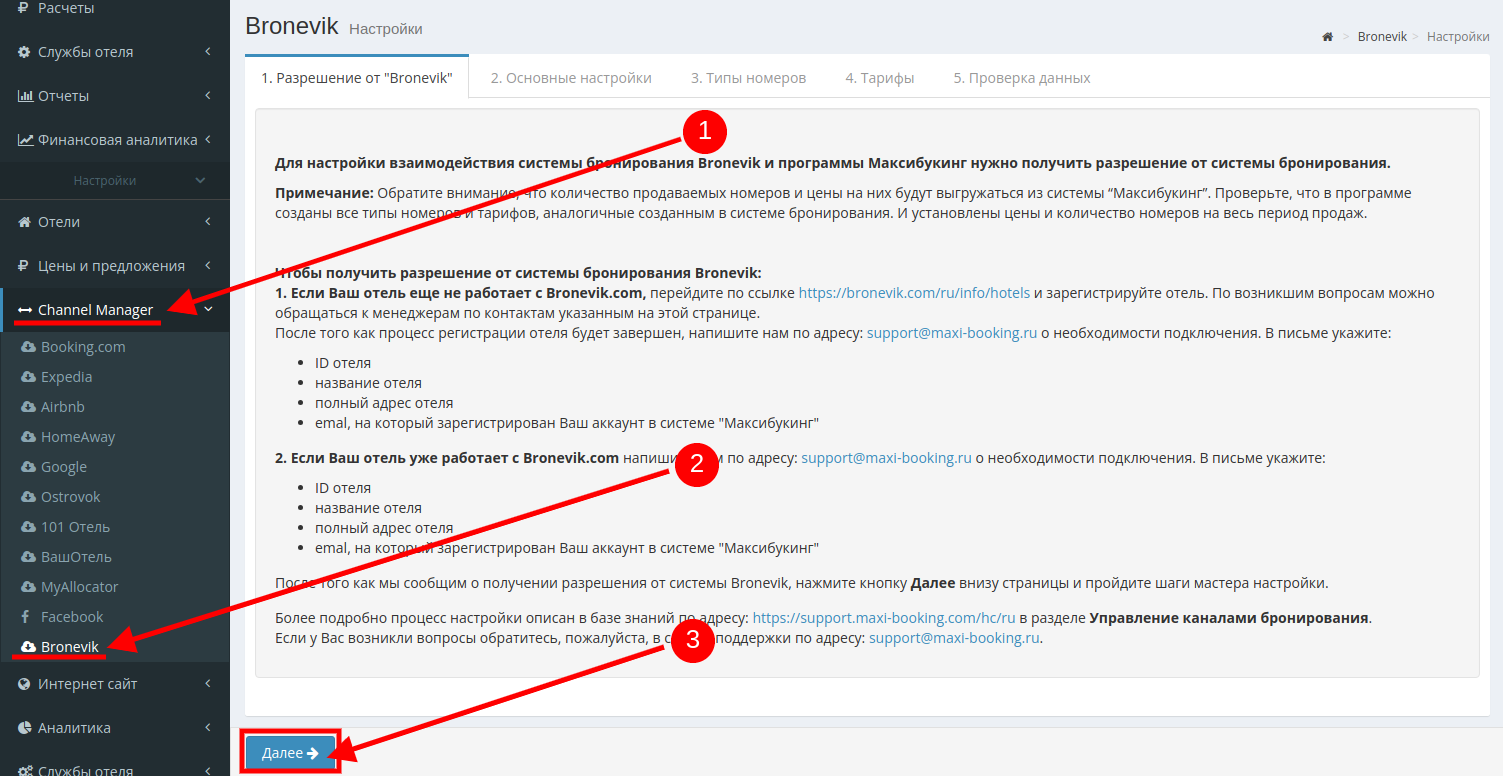This screenshot has width=1503, height=776.
Task: Click the cloud icon beside Booking.com
Action: pos(28,347)
